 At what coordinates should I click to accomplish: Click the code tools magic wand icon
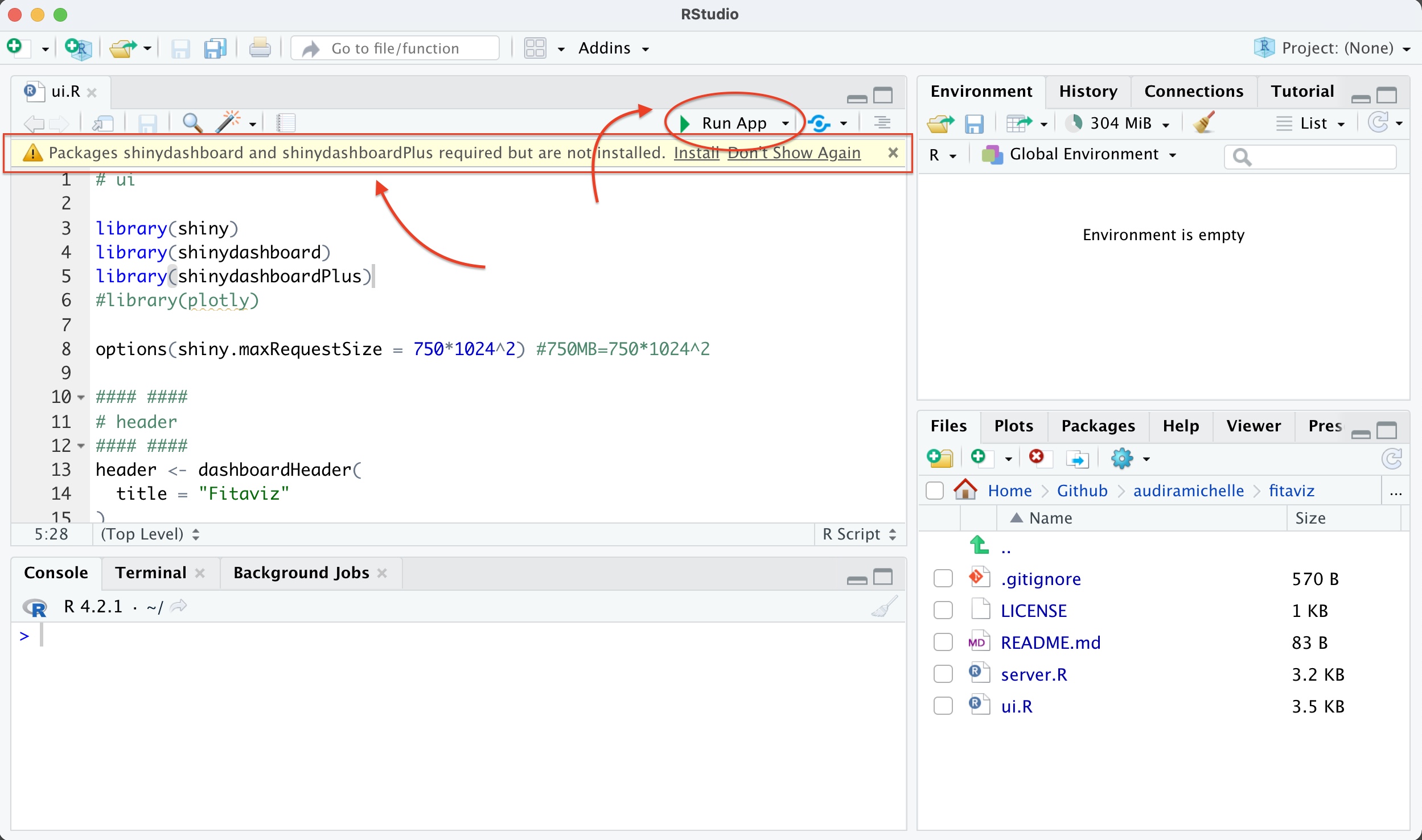tap(228, 123)
